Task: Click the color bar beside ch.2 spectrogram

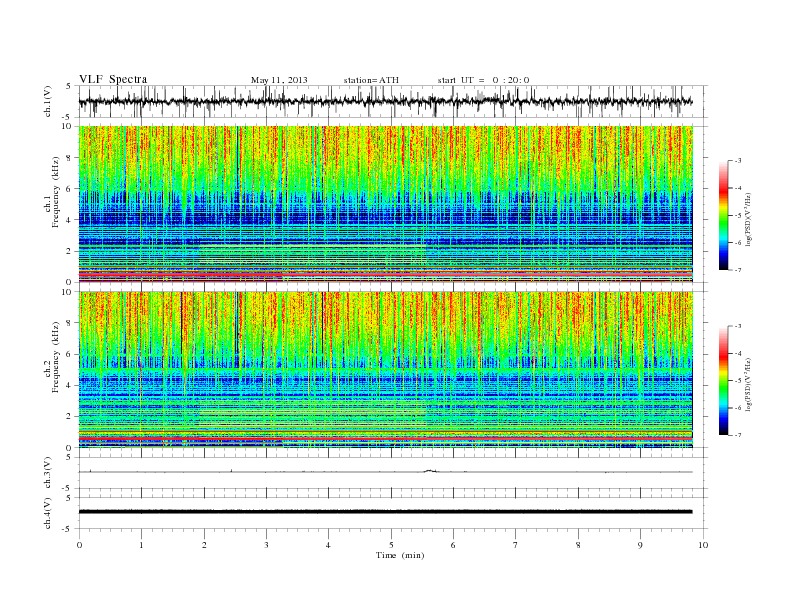Action: (x=723, y=381)
